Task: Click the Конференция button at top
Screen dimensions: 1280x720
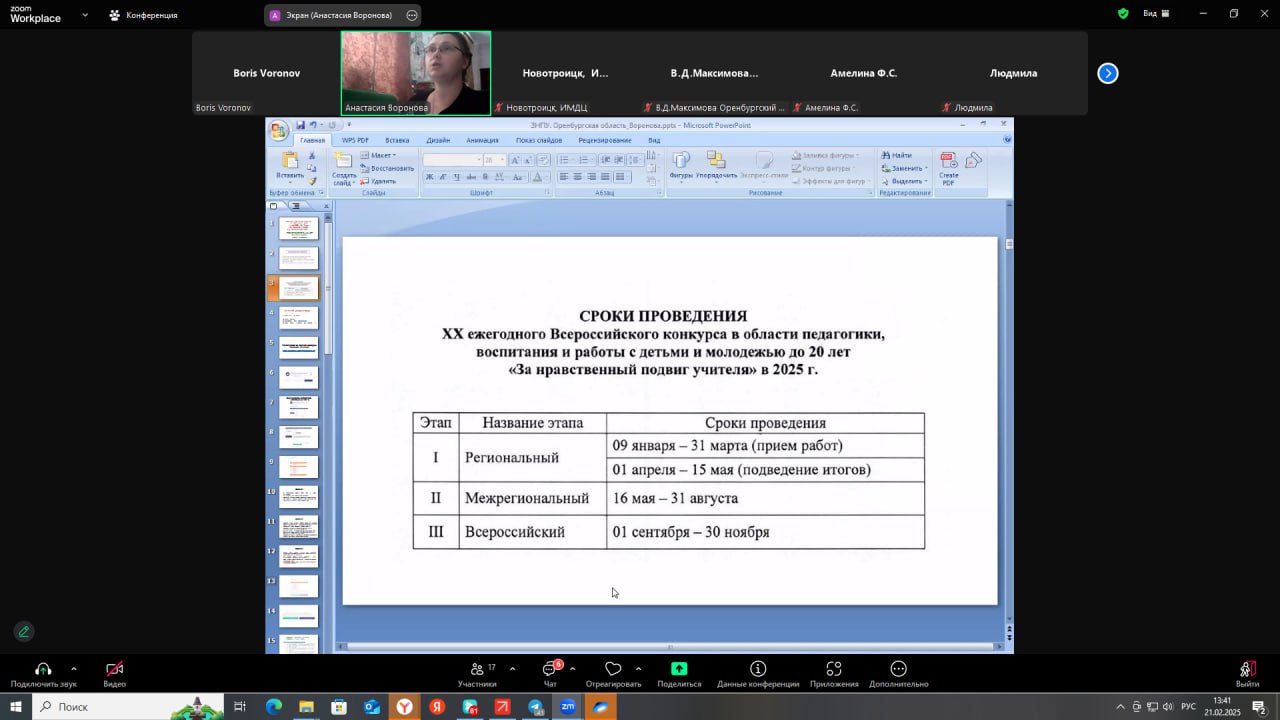Action: pyautogui.click(x=143, y=15)
